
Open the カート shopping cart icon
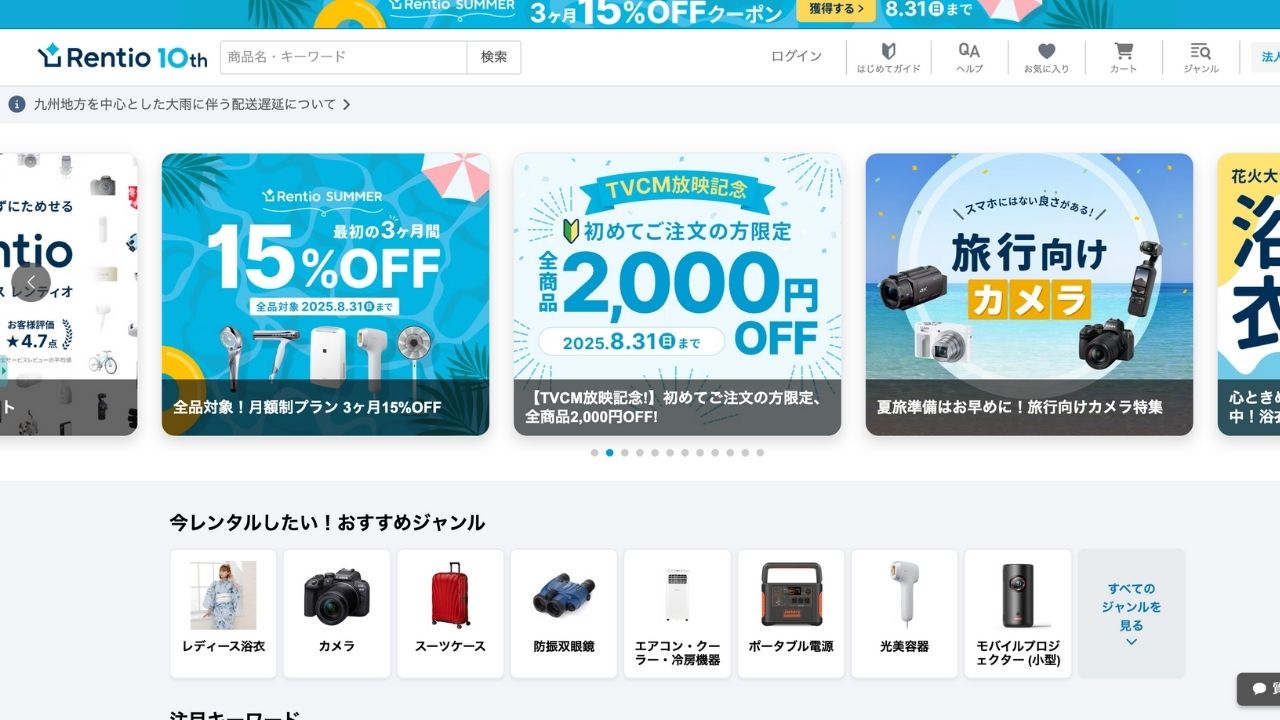(x=1123, y=58)
